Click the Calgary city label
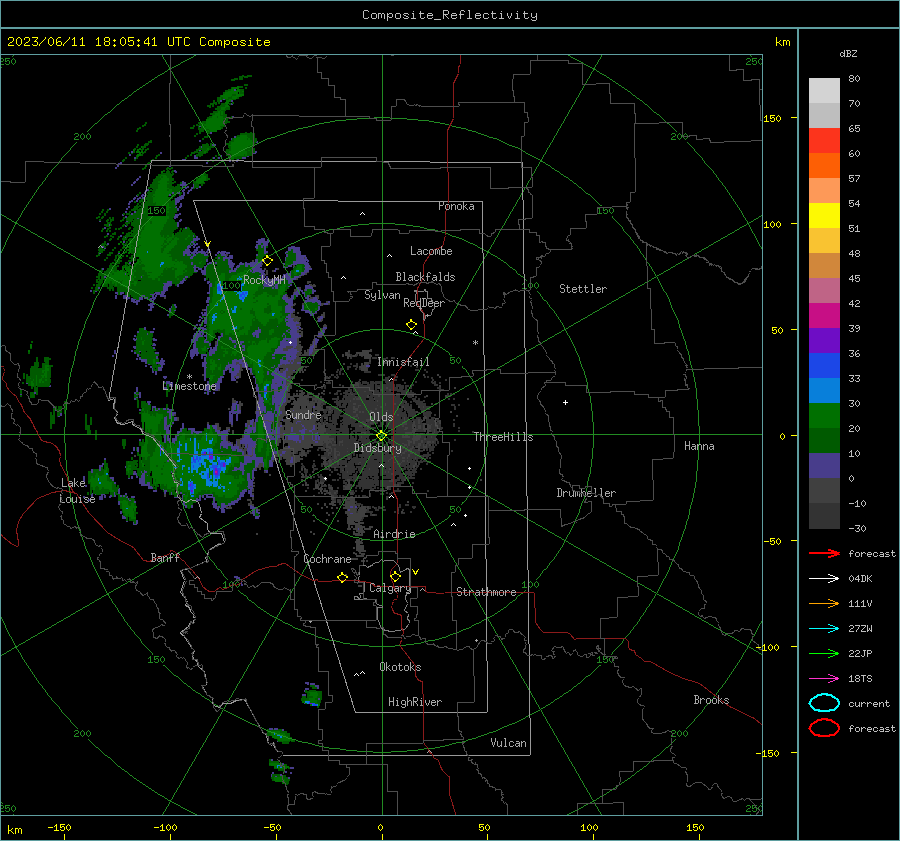Viewport: 900px width, 841px height. point(390,588)
